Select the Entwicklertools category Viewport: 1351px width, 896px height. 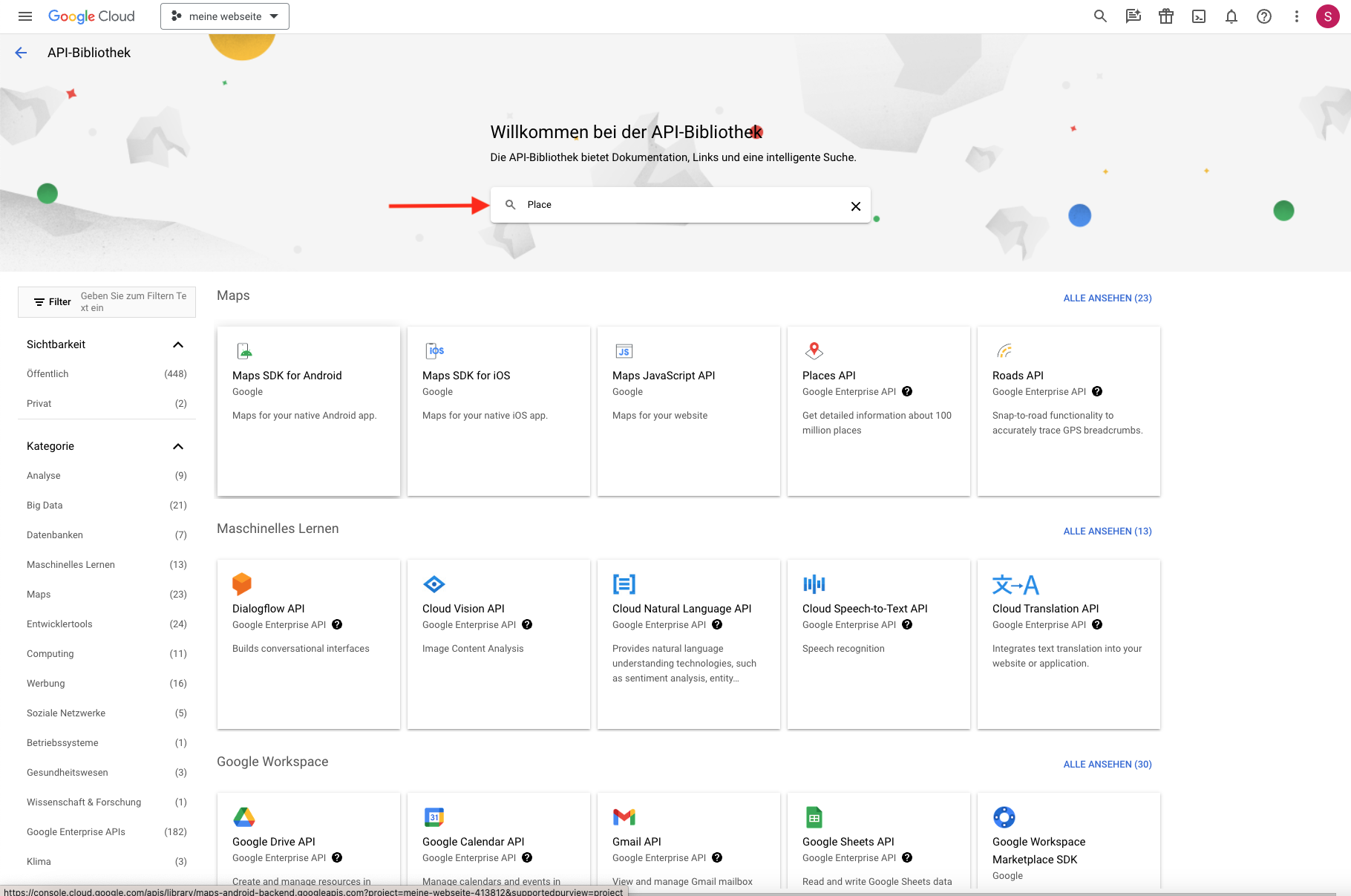(107, 624)
